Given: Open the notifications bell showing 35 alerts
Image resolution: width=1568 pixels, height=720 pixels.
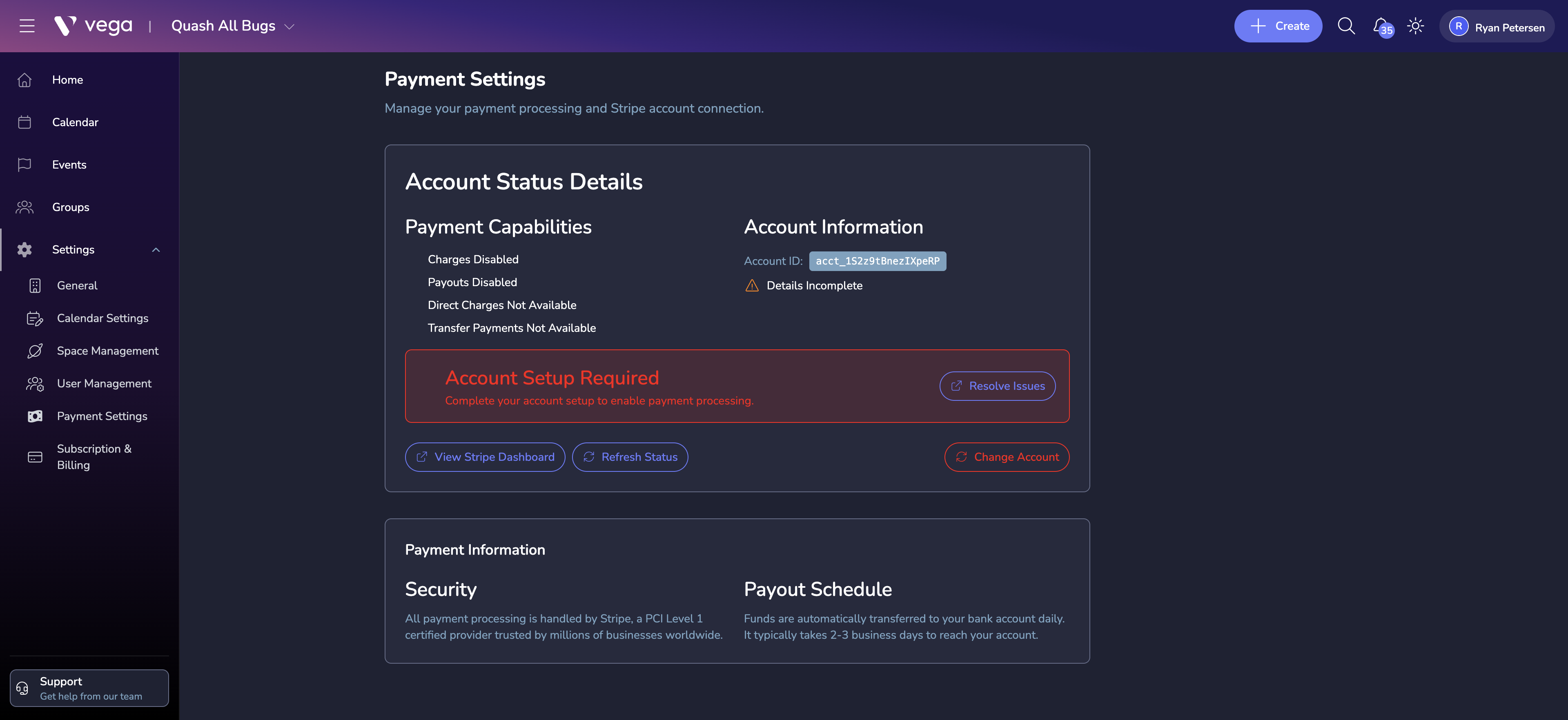Looking at the screenshot, I should click(x=1381, y=26).
